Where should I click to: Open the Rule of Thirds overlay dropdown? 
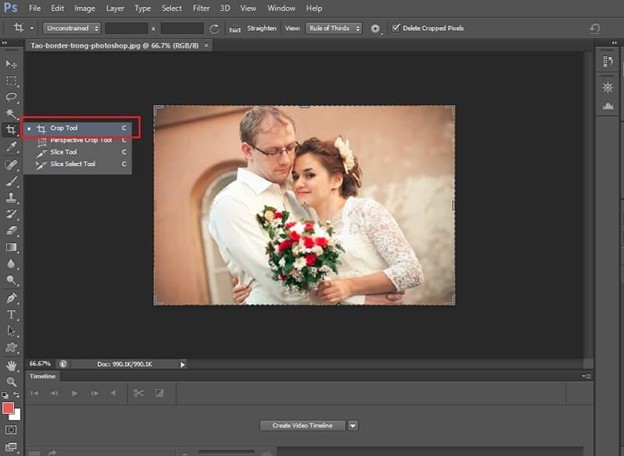coord(333,28)
